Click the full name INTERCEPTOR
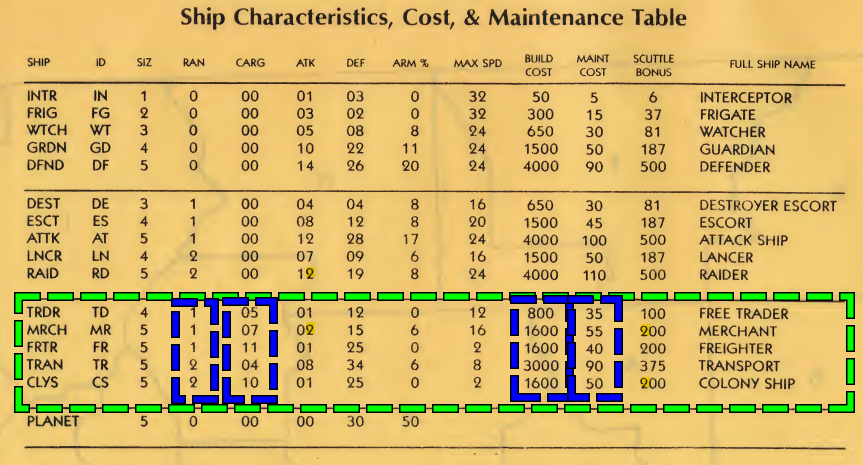Image resolution: width=863 pixels, height=465 pixels. 746,98
